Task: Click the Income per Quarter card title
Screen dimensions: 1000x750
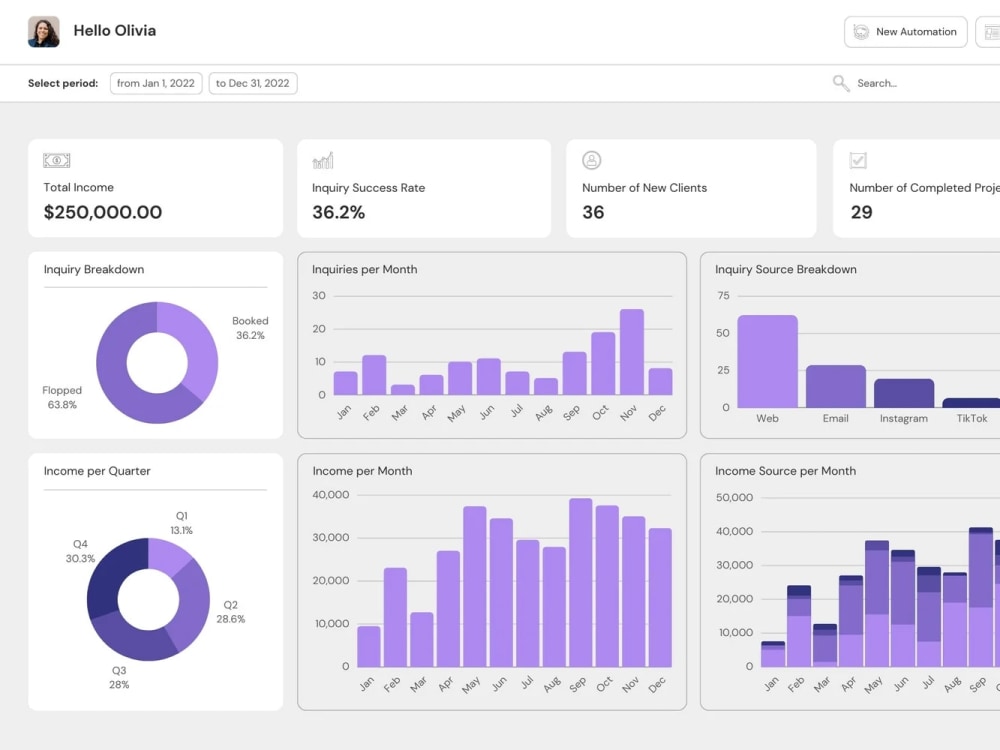Action: click(97, 471)
